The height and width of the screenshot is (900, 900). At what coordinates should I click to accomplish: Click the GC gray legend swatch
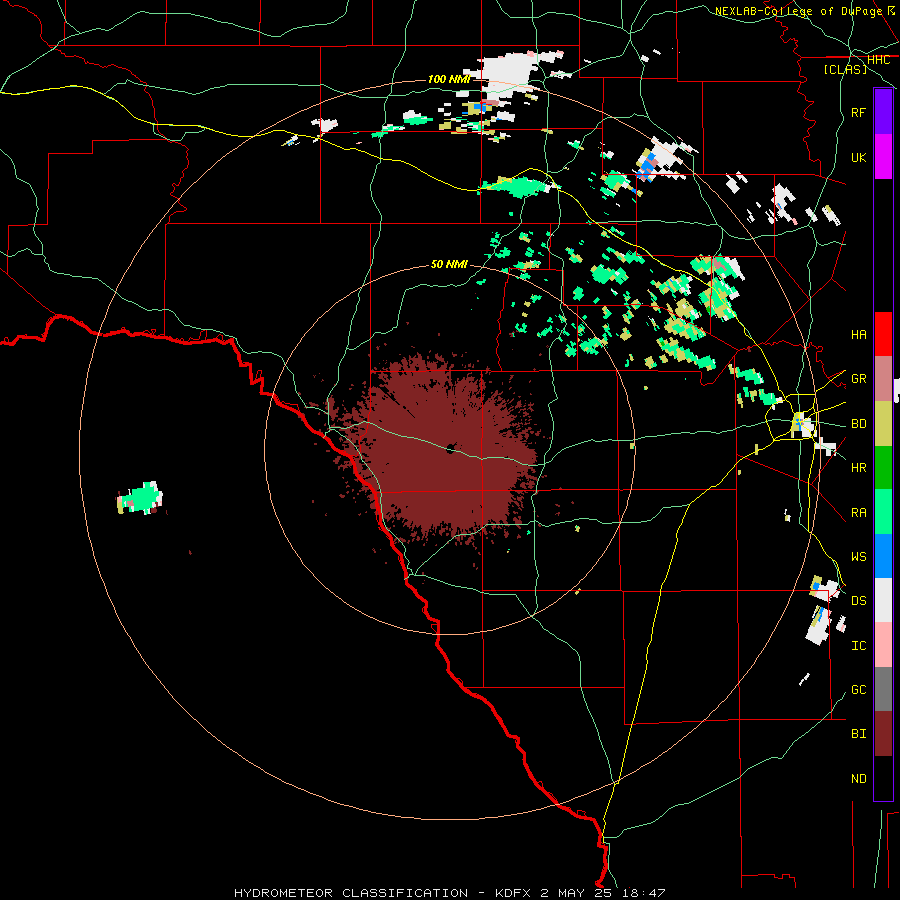coord(883,689)
